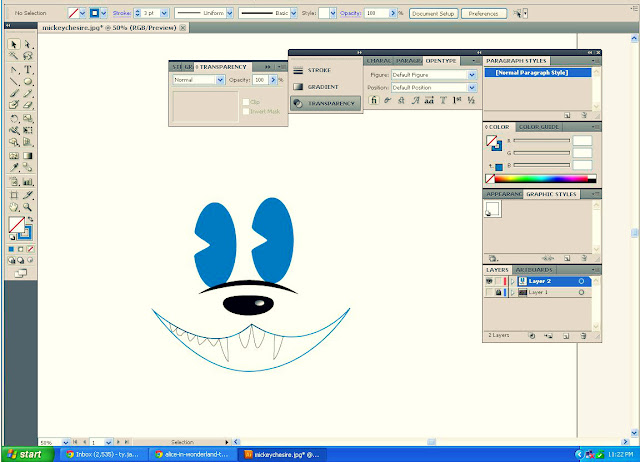Toggle visibility eye of Layer 2

[489, 281]
